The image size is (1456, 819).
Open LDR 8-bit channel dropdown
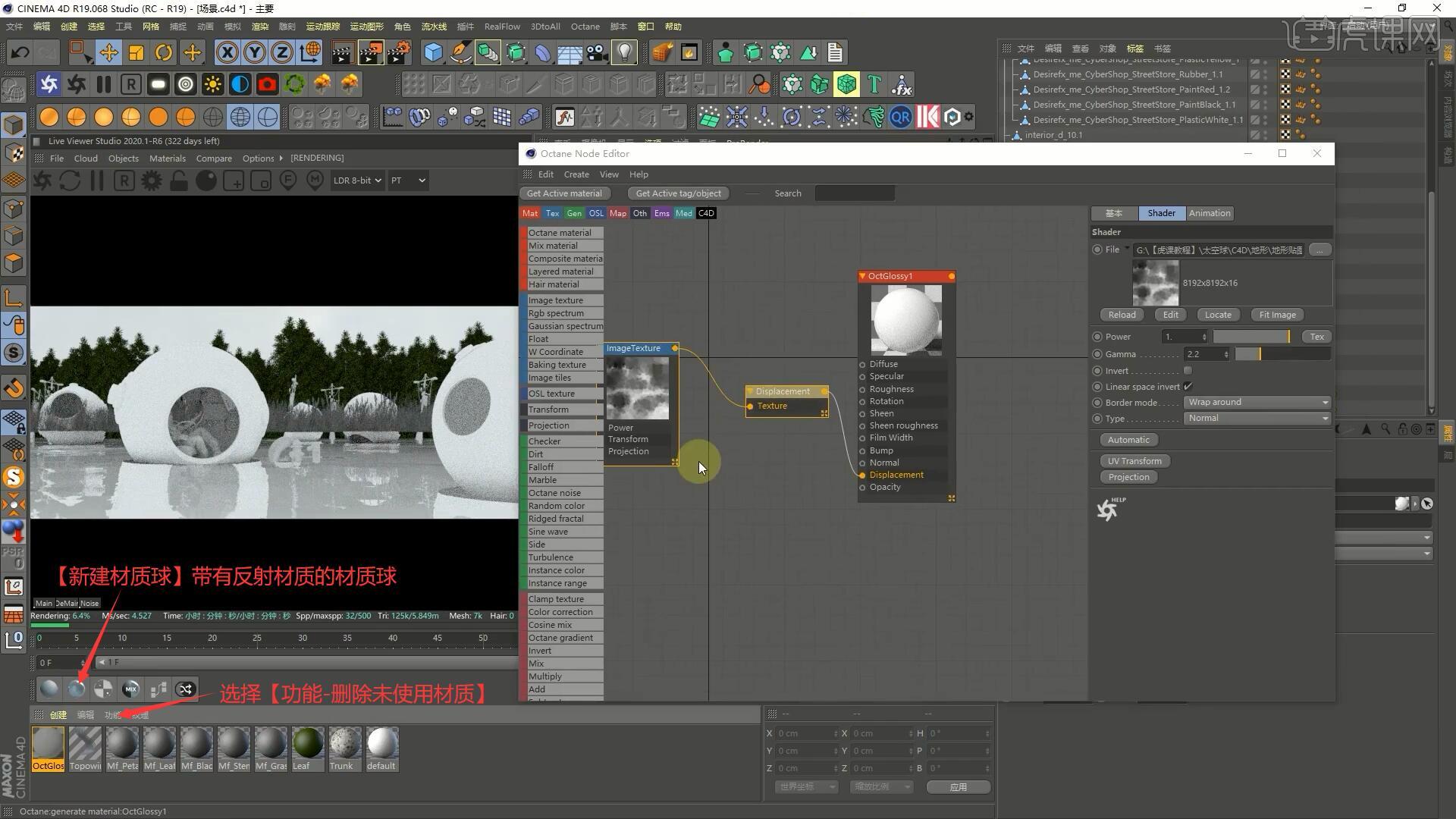[357, 180]
